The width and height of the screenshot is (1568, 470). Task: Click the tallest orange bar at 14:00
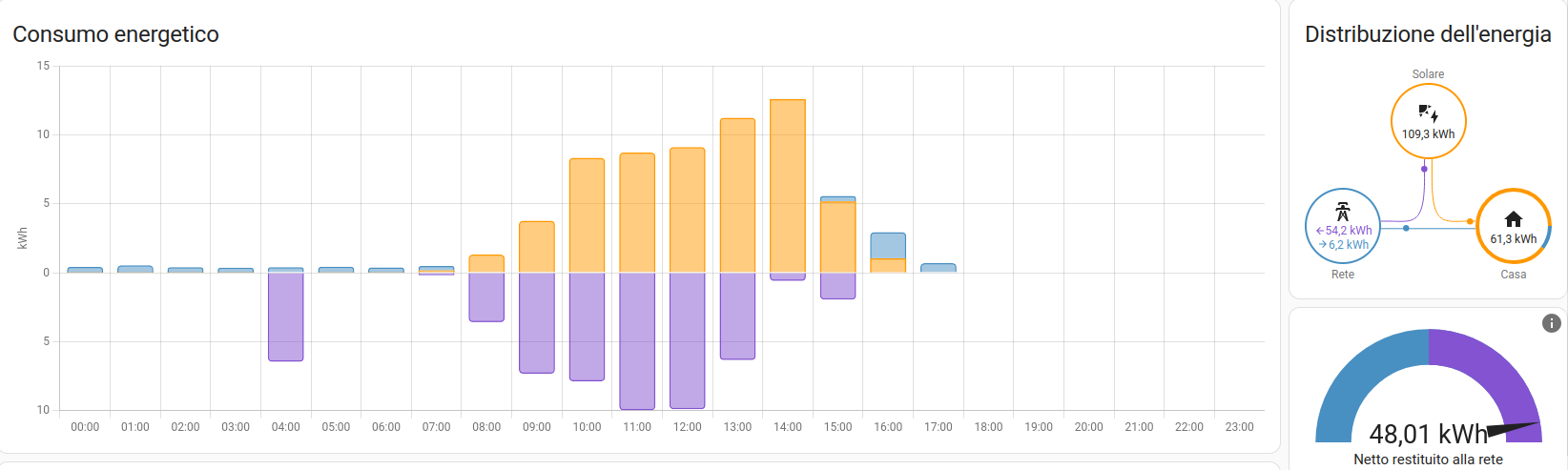[x=788, y=186]
